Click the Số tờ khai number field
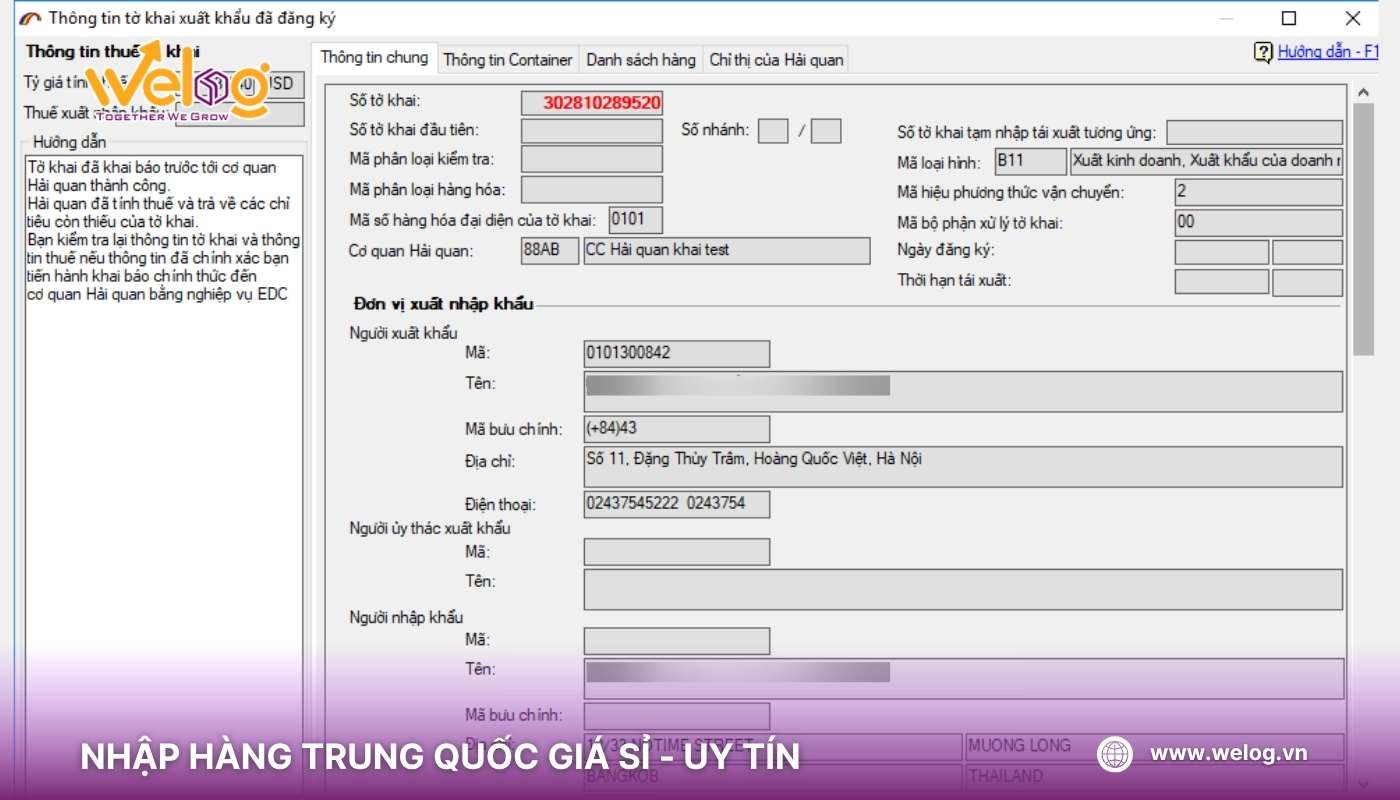The image size is (1400, 800). (592, 102)
